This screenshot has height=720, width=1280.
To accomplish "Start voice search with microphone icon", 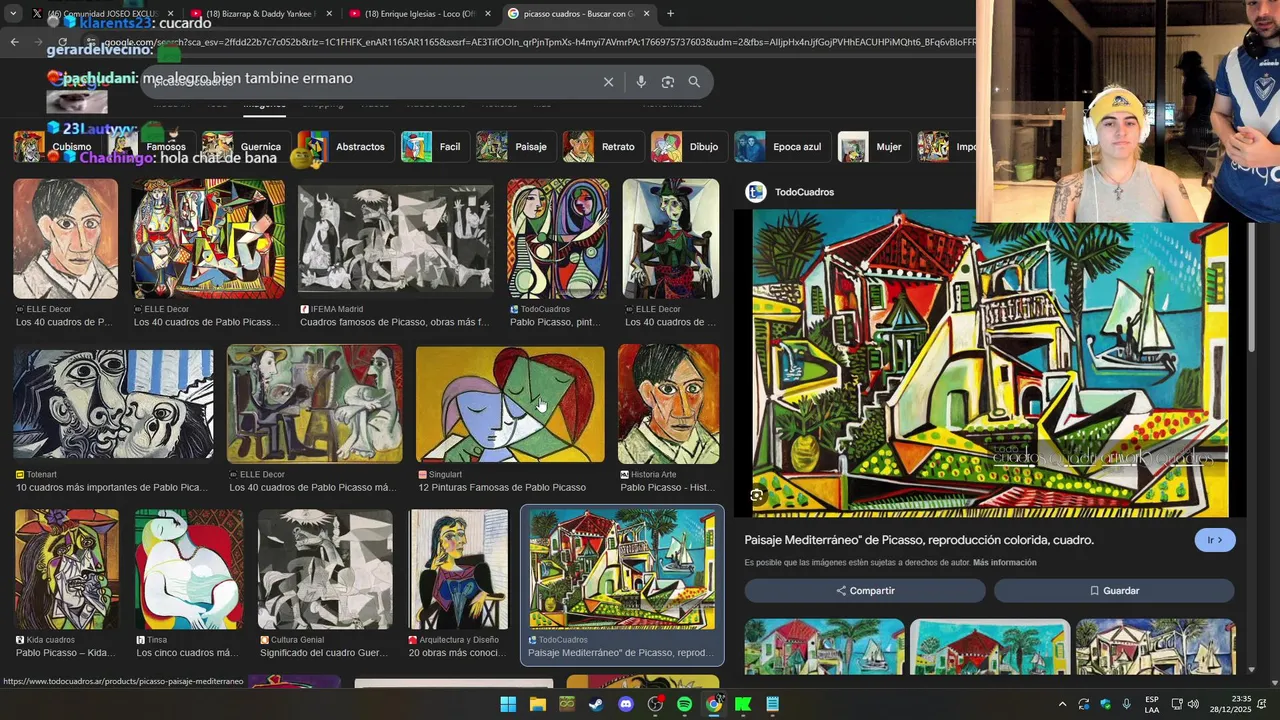I will pyautogui.click(x=641, y=82).
